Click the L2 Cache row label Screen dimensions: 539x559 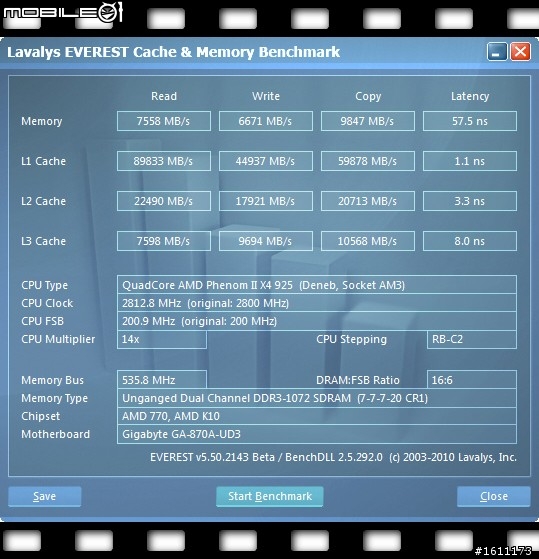[43, 201]
